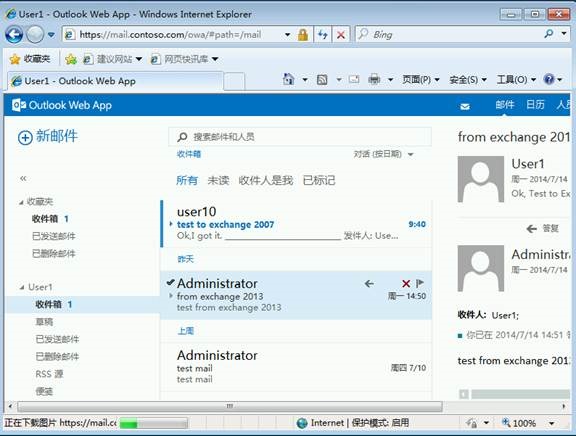Collapse folder pane with double chevron
The width and height of the screenshot is (576, 436).
point(23,179)
